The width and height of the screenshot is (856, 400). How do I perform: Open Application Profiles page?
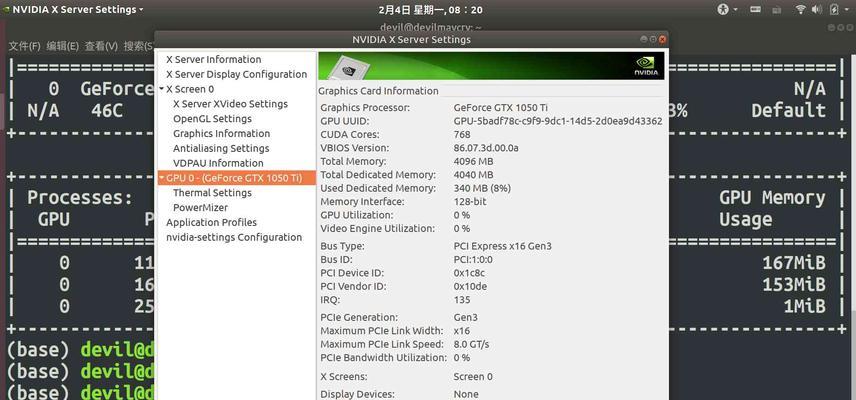click(x=211, y=222)
